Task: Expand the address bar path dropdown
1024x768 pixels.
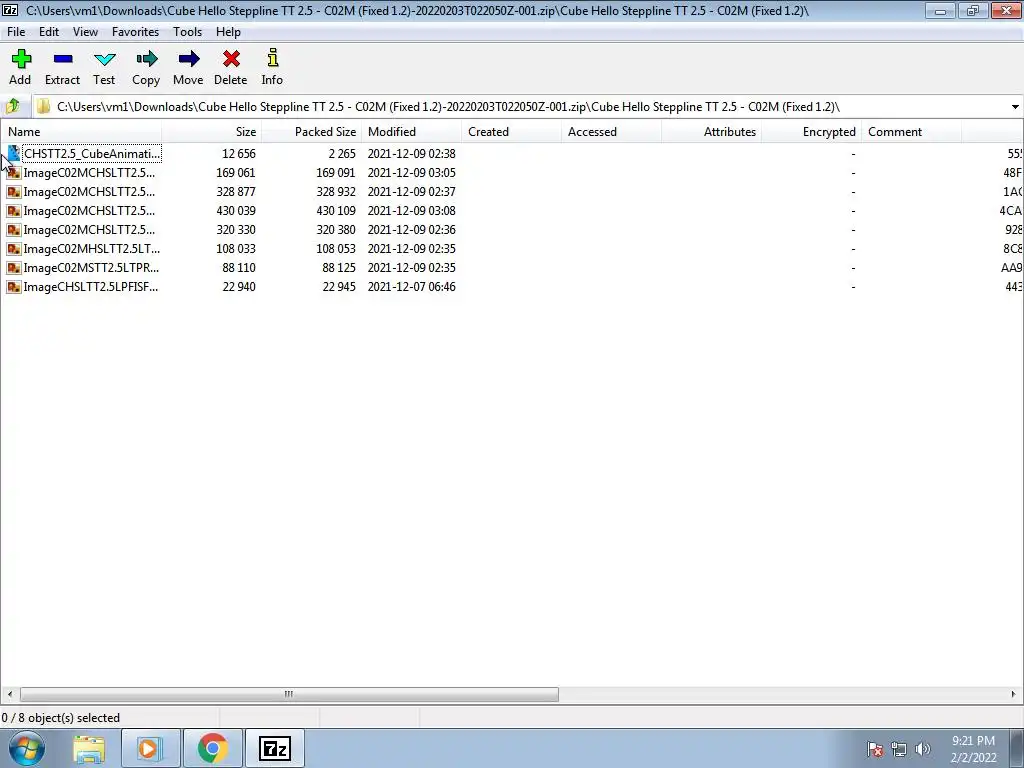Action: tap(1015, 106)
